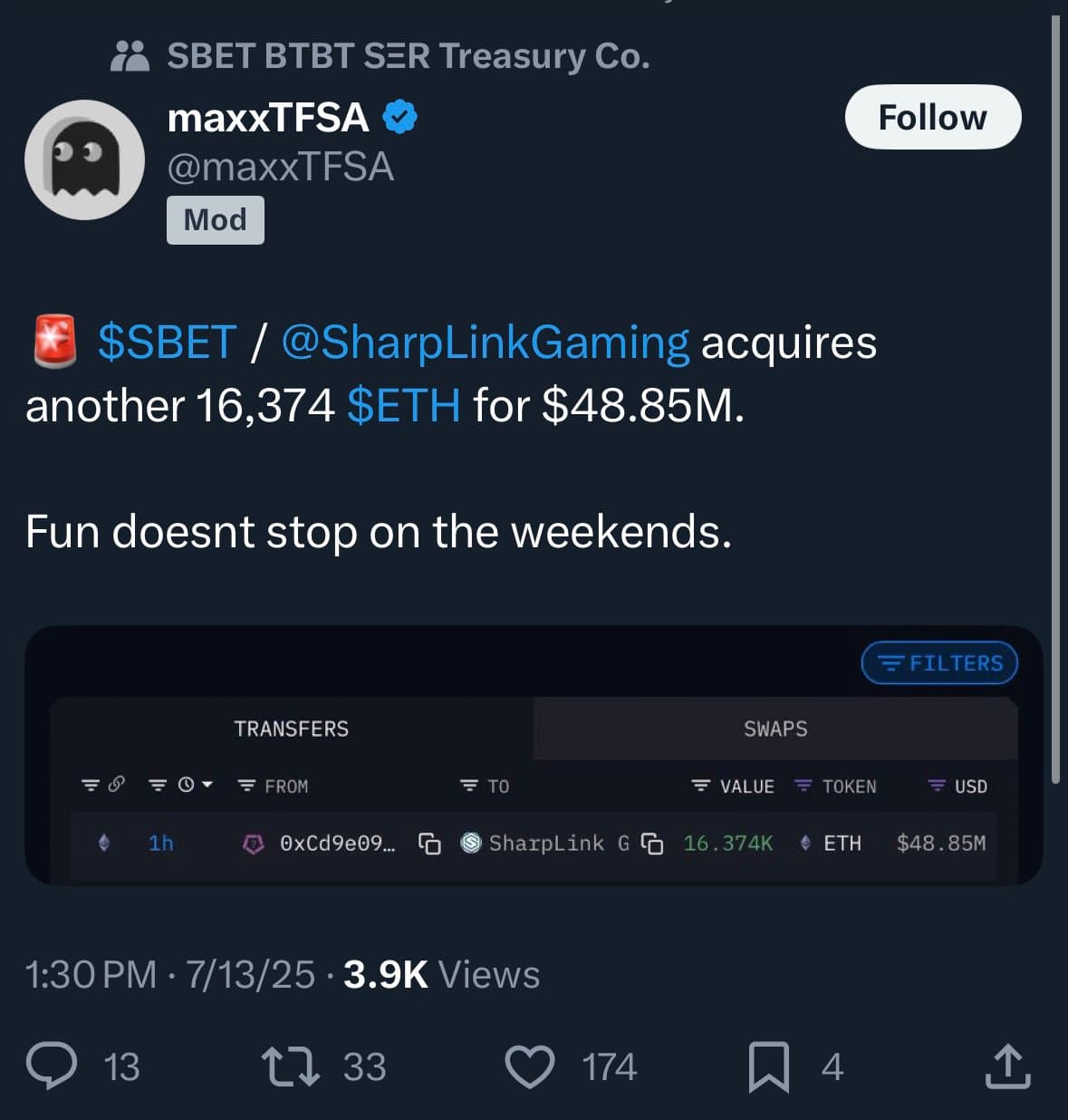Follow maxxTFSA
This screenshot has height=1120, width=1068.
point(932,117)
